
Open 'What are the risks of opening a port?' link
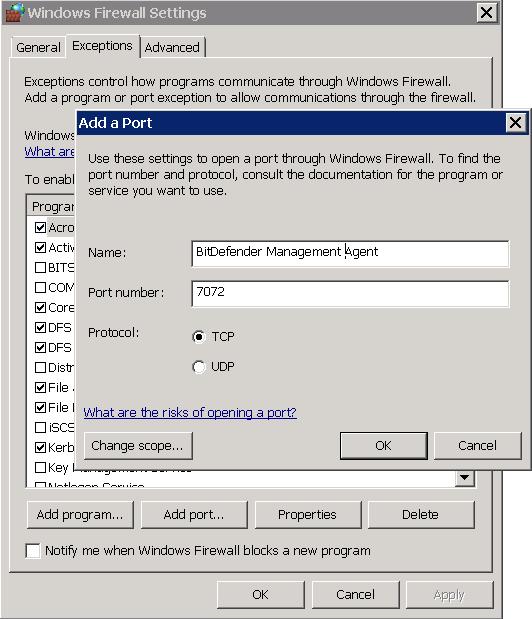(x=190, y=413)
